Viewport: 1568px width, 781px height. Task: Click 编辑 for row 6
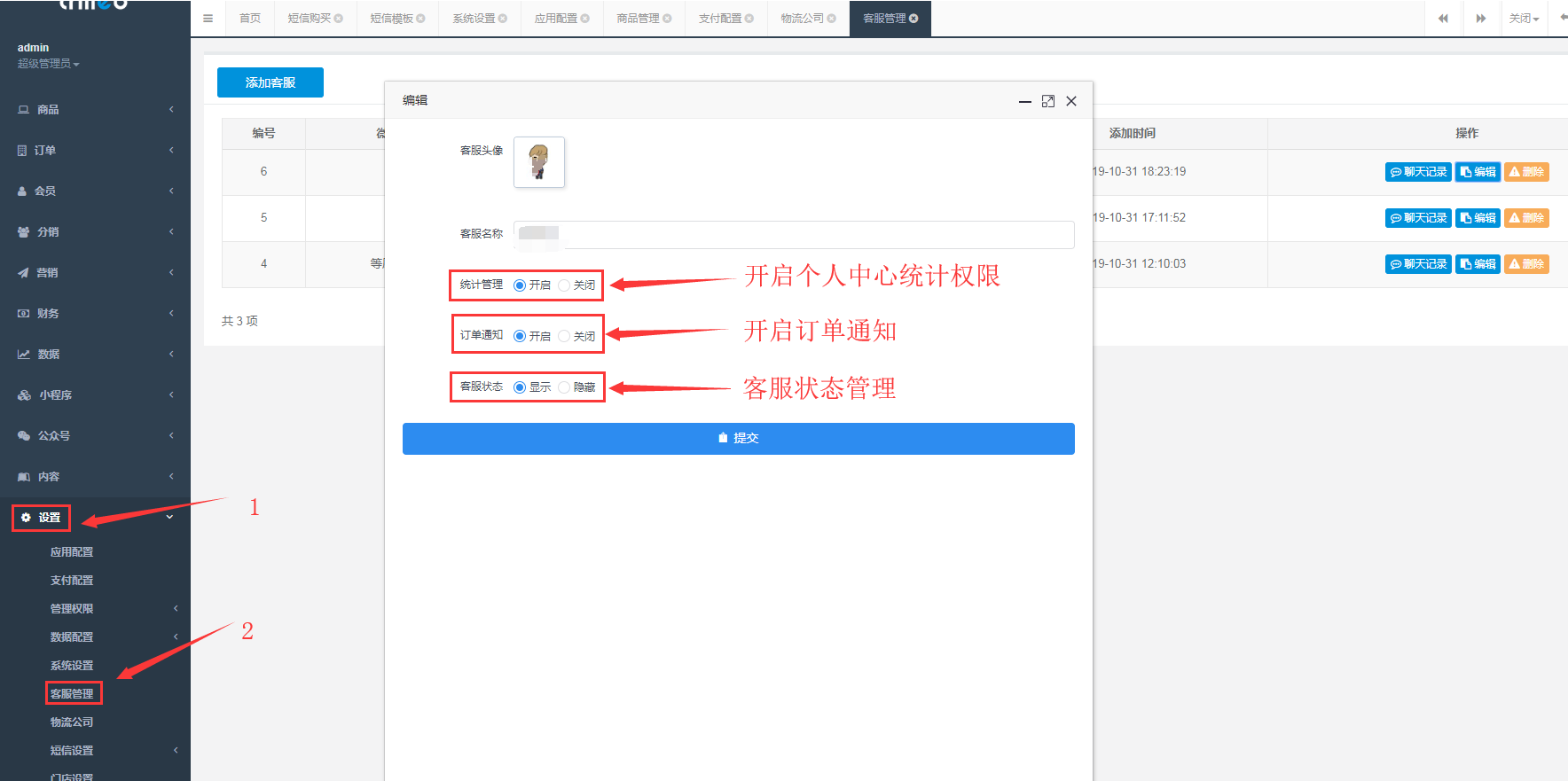pyautogui.click(x=1478, y=172)
